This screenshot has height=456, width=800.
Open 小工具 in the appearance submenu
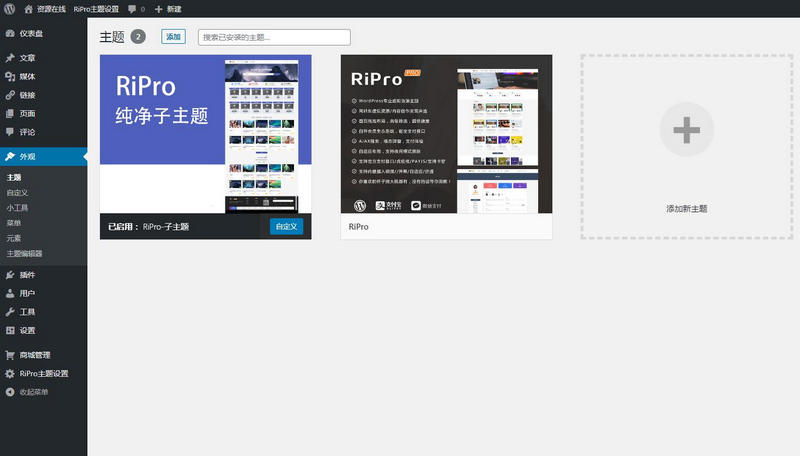(17, 208)
